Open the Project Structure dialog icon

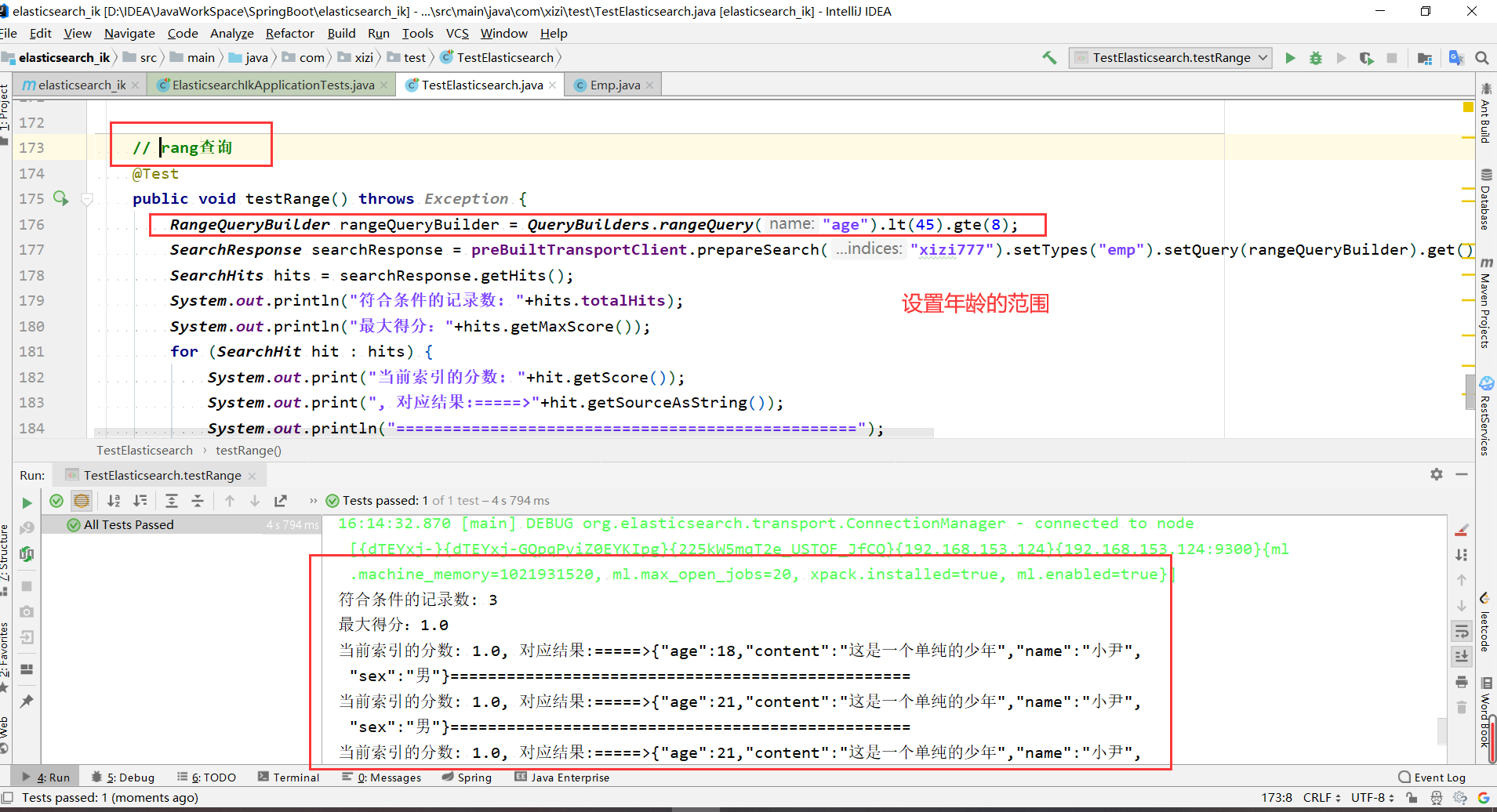click(x=1425, y=58)
